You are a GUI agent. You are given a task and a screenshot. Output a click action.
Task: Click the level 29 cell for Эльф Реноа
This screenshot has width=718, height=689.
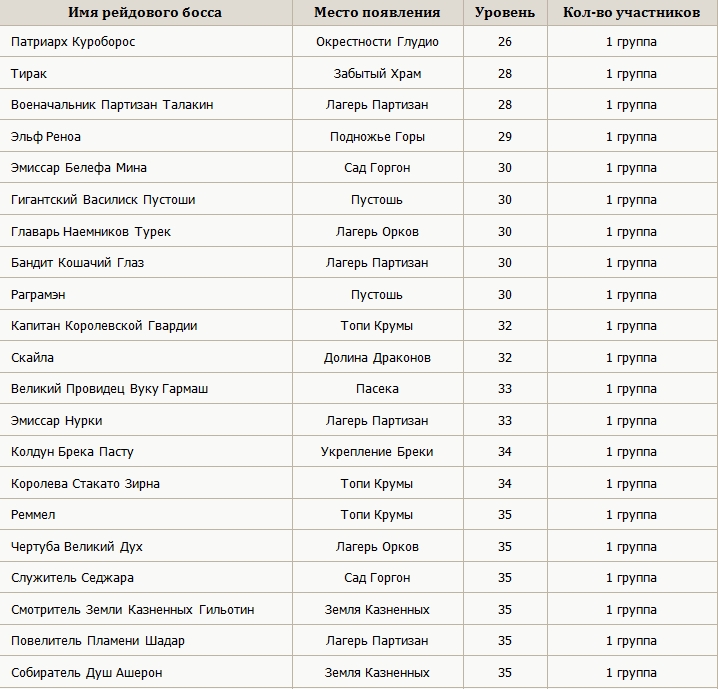click(505, 137)
